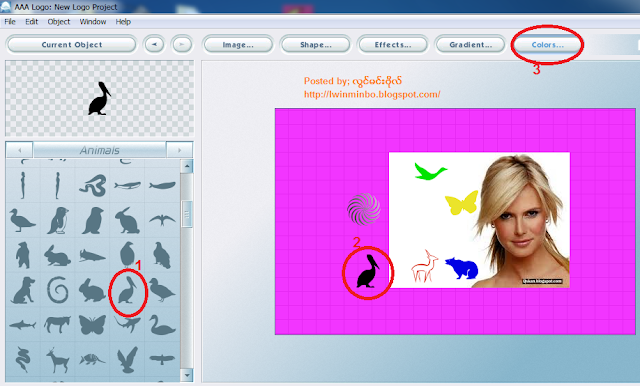Viewport: 640px width, 386px height.
Task: Pick the perched hawk above the pelican
Action: (x=127, y=255)
